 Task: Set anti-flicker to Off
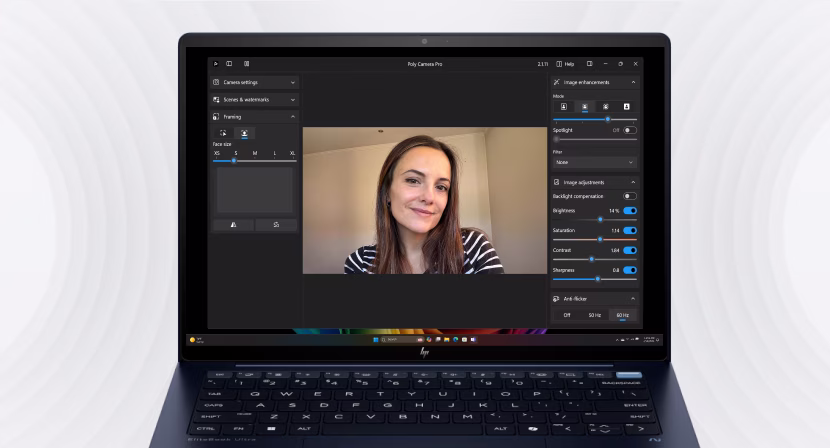click(x=566, y=315)
